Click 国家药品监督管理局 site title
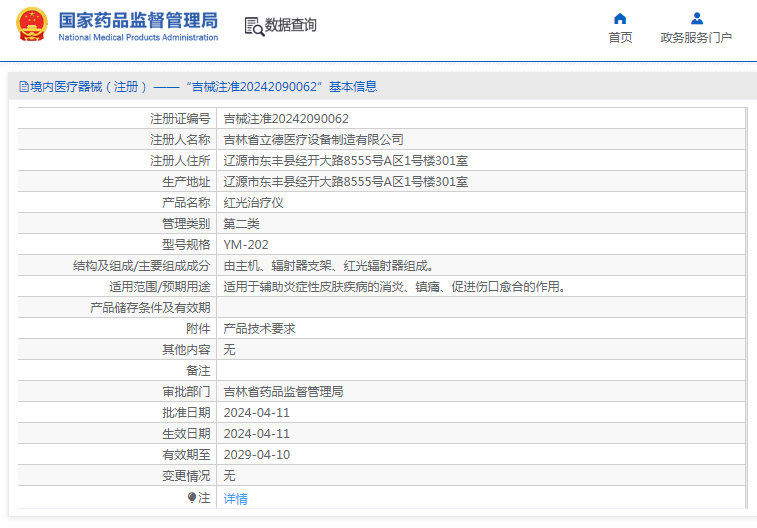Screen dimensions: 757x528 pyautogui.click(x=138, y=21)
